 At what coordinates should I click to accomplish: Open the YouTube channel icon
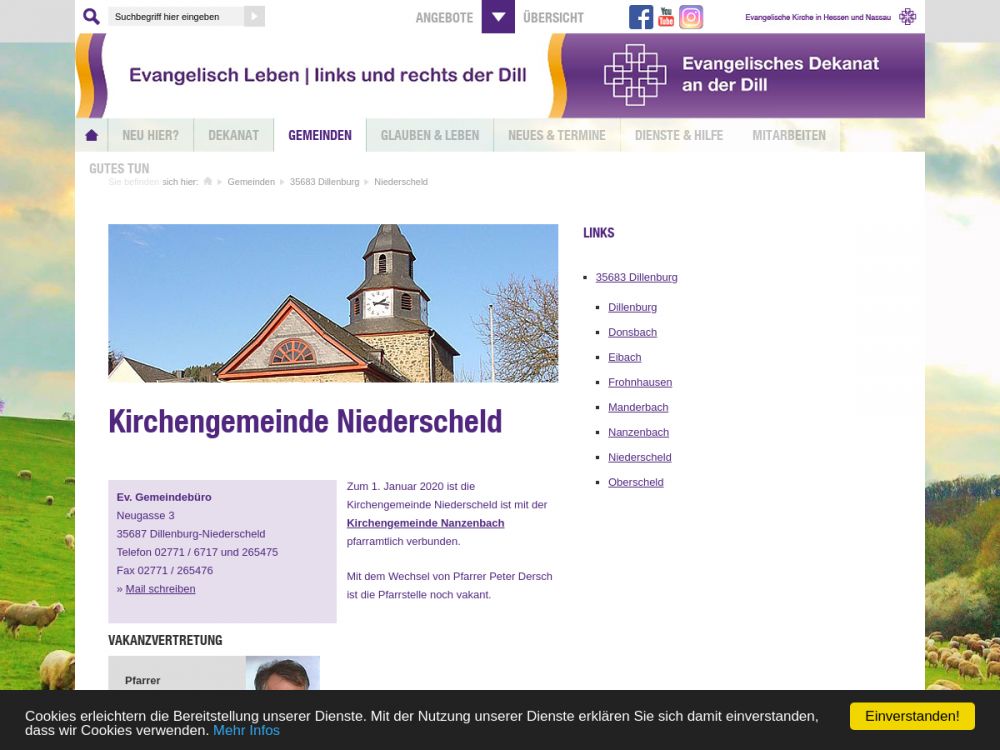coord(666,17)
